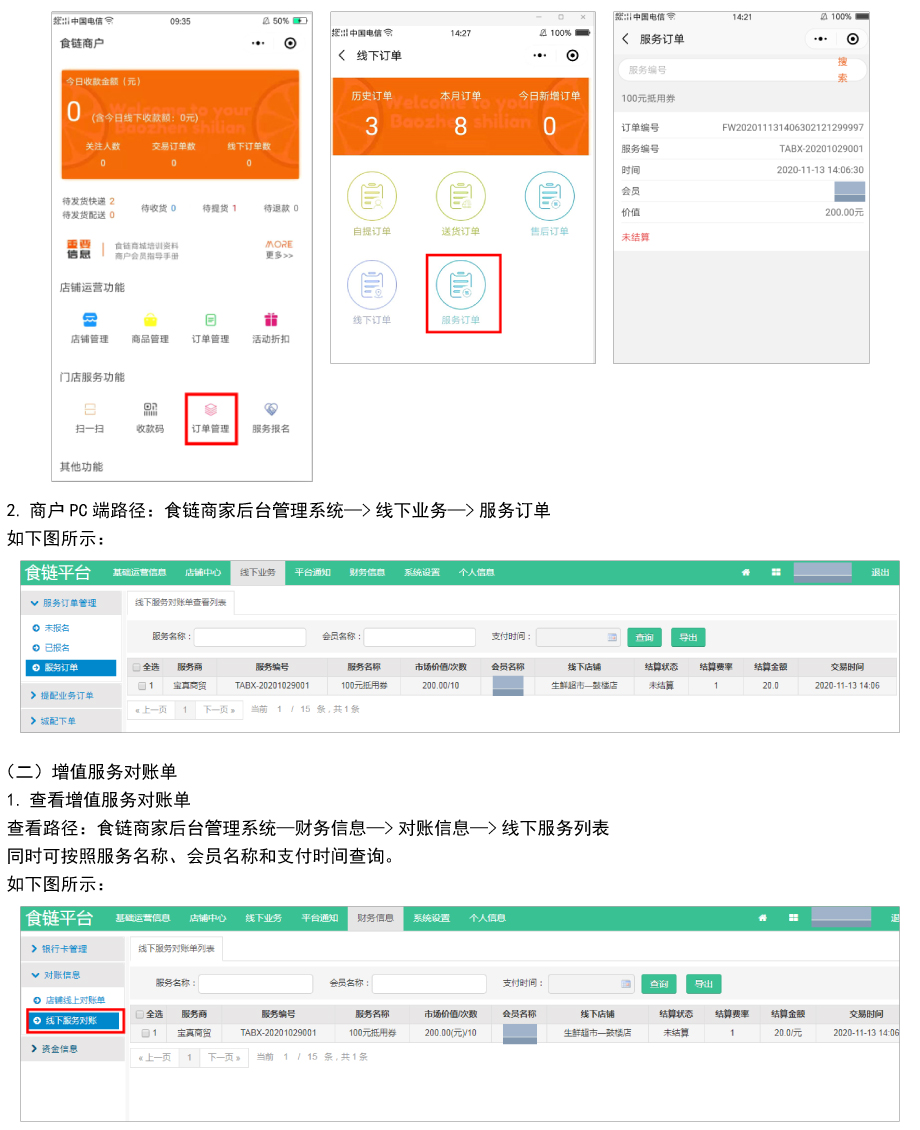Open the 收款码 QR code icon

pos(150,409)
